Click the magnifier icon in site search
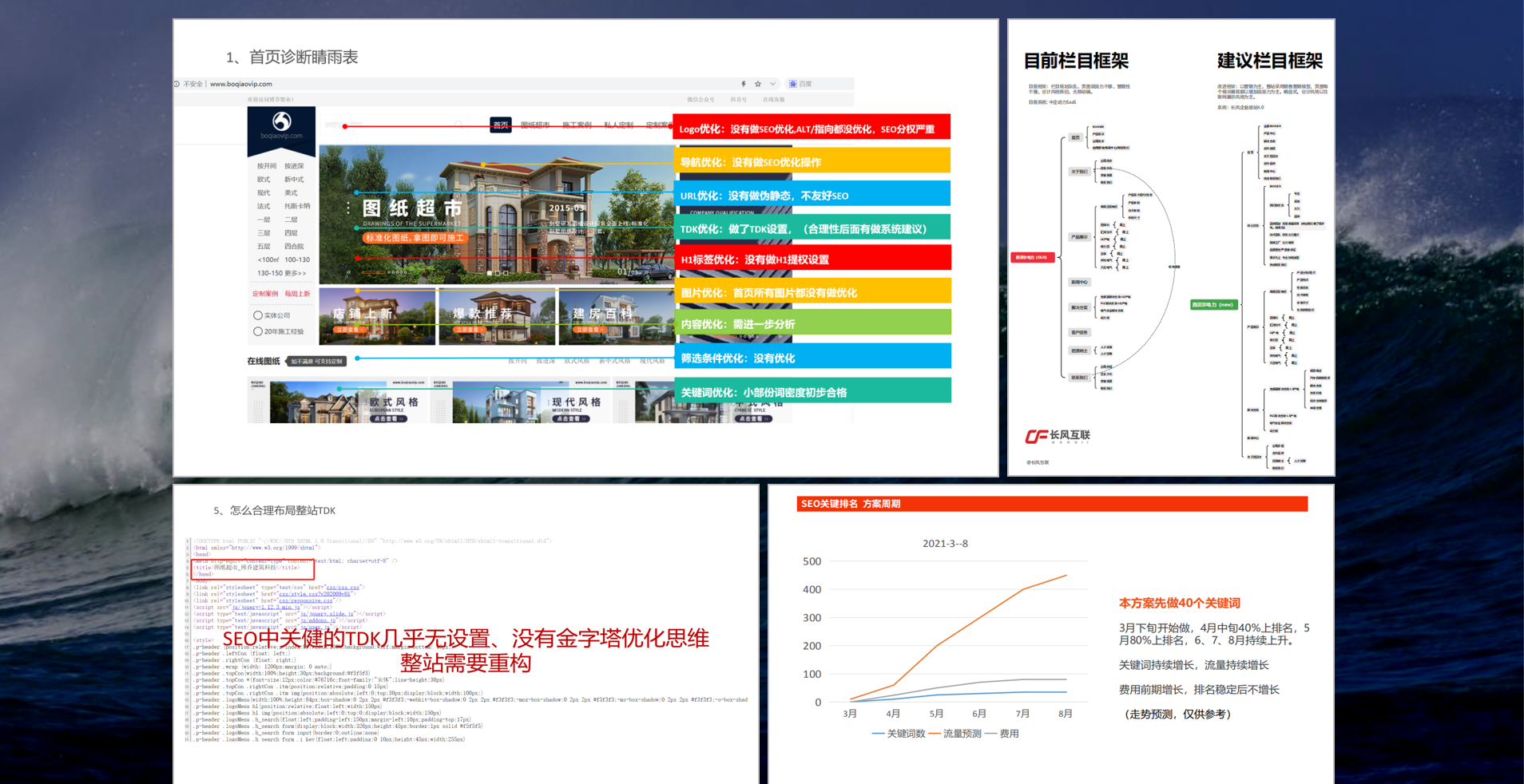This screenshot has height=784, width=1524. (458, 125)
